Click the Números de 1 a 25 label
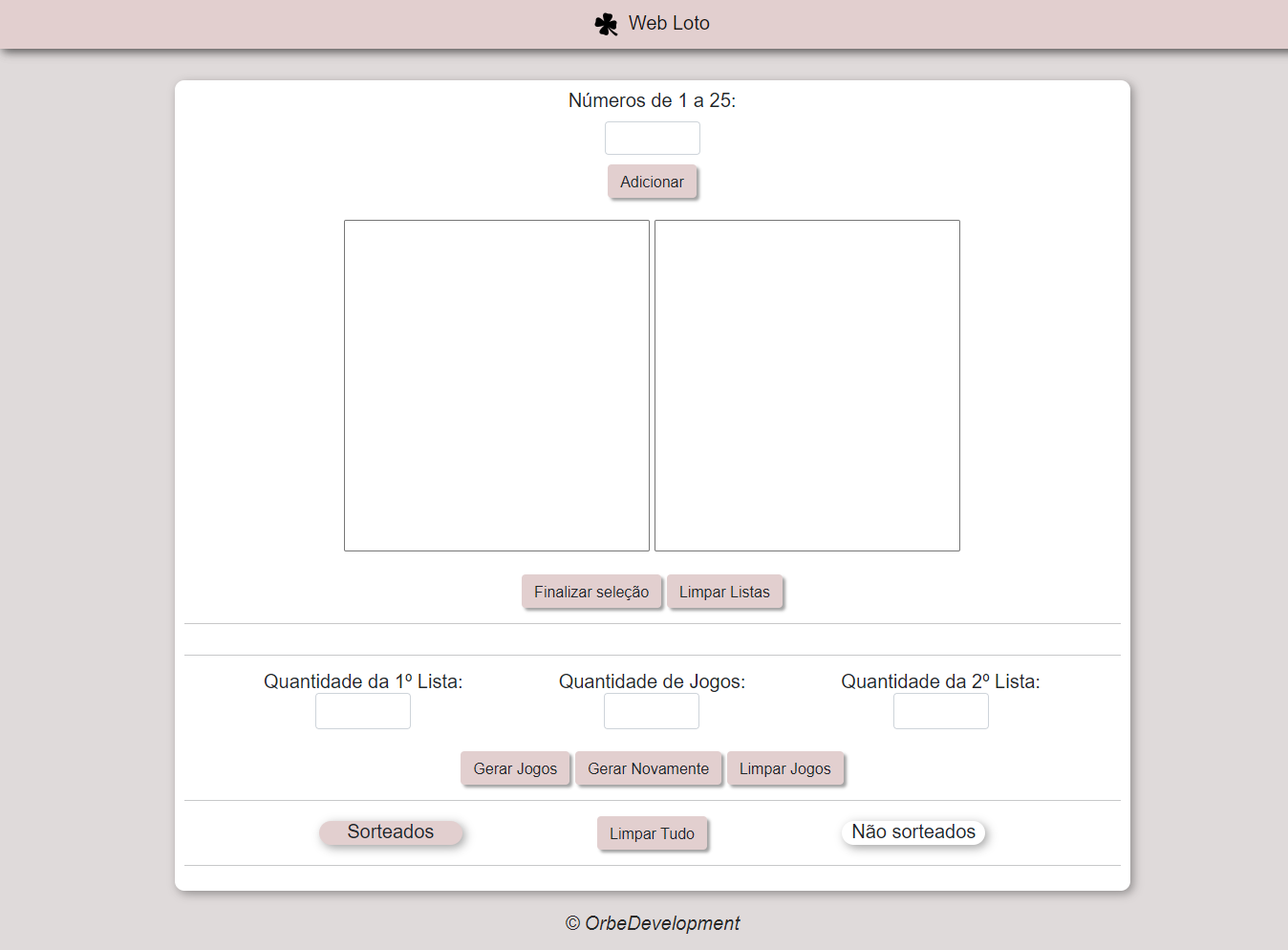Image resolution: width=1288 pixels, height=950 pixels. point(653,100)
